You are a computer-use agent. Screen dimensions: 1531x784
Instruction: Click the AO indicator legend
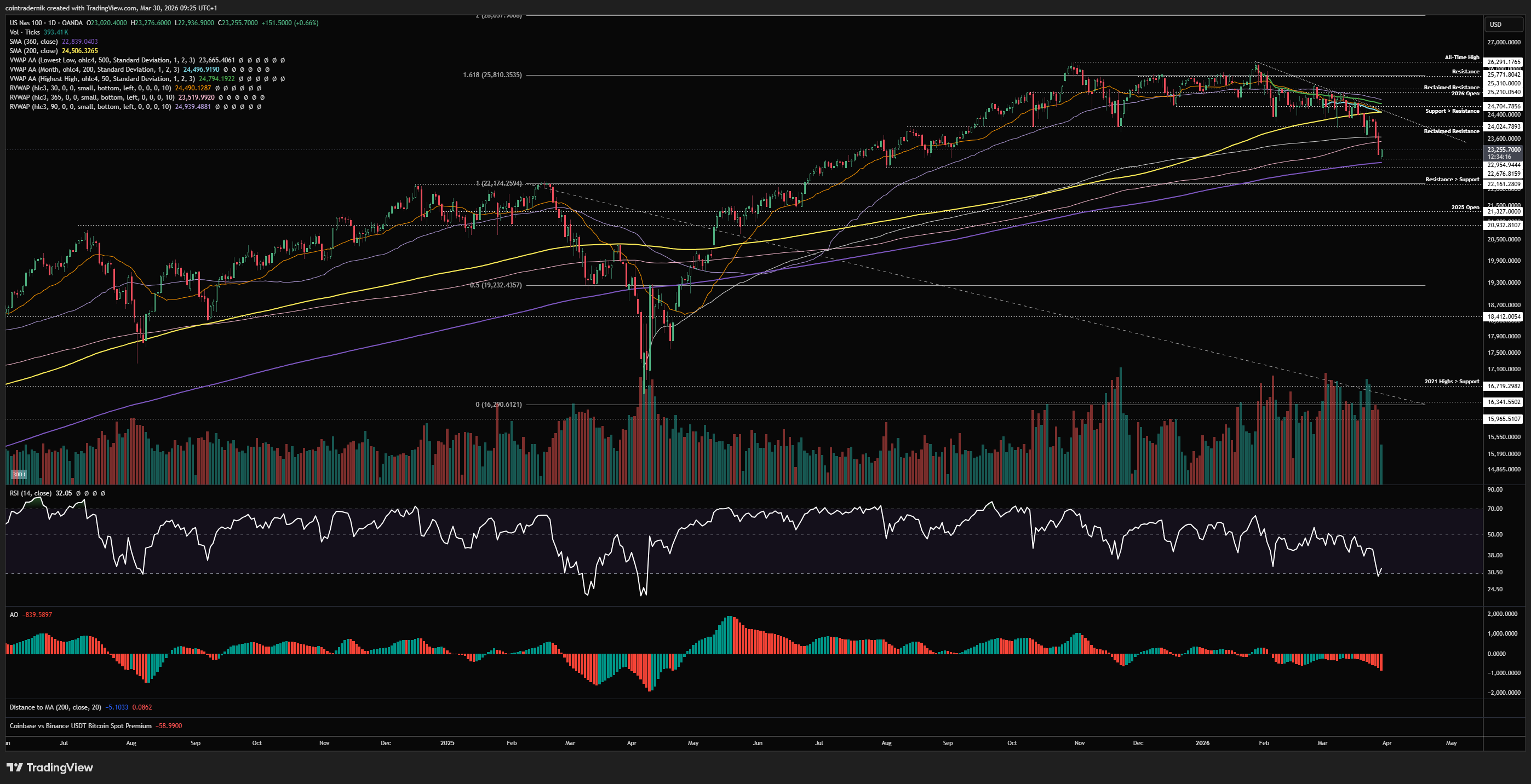14,615
